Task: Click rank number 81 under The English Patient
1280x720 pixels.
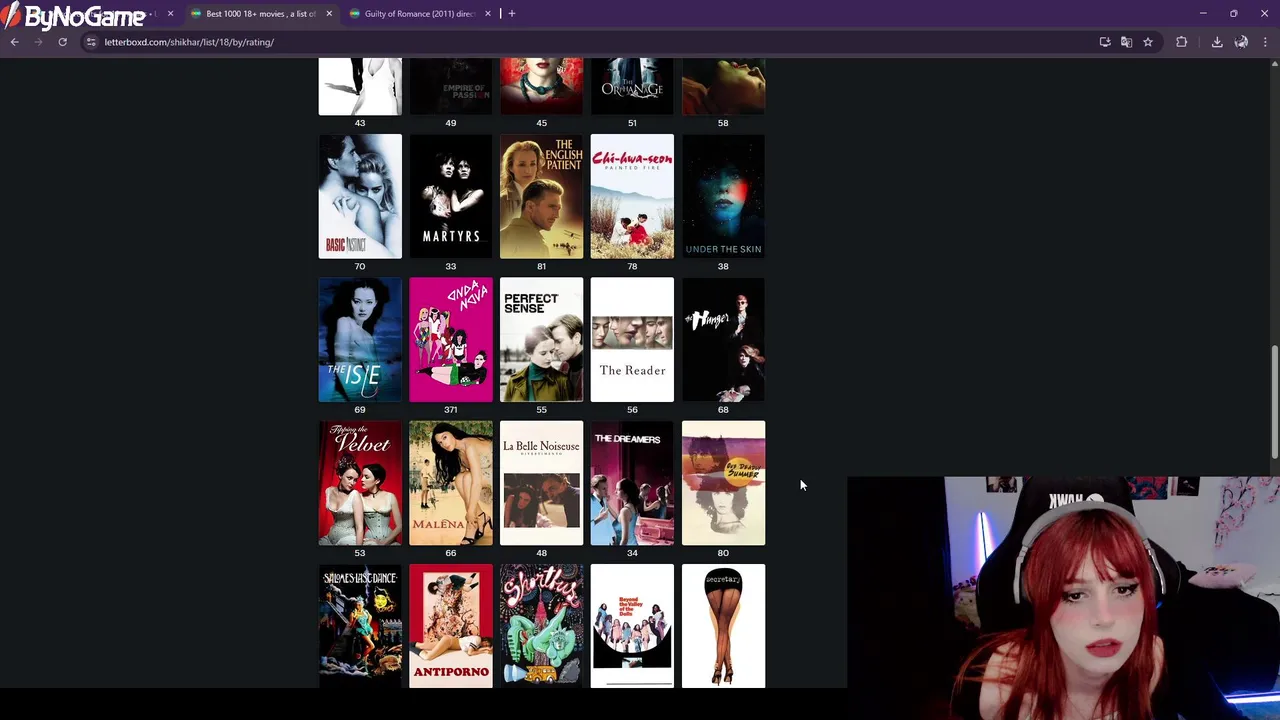Action: (541, 266)
